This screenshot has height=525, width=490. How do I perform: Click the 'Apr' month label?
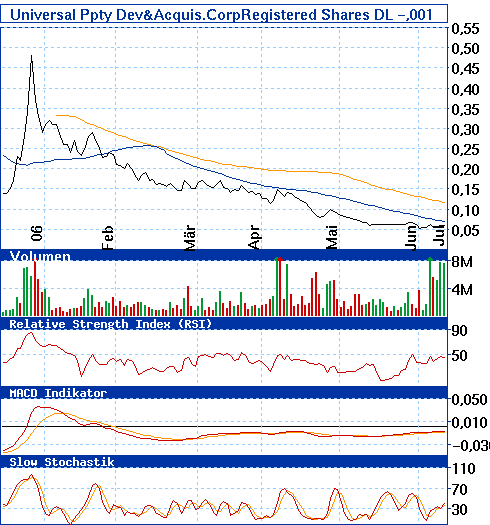[x=254, y=238]
